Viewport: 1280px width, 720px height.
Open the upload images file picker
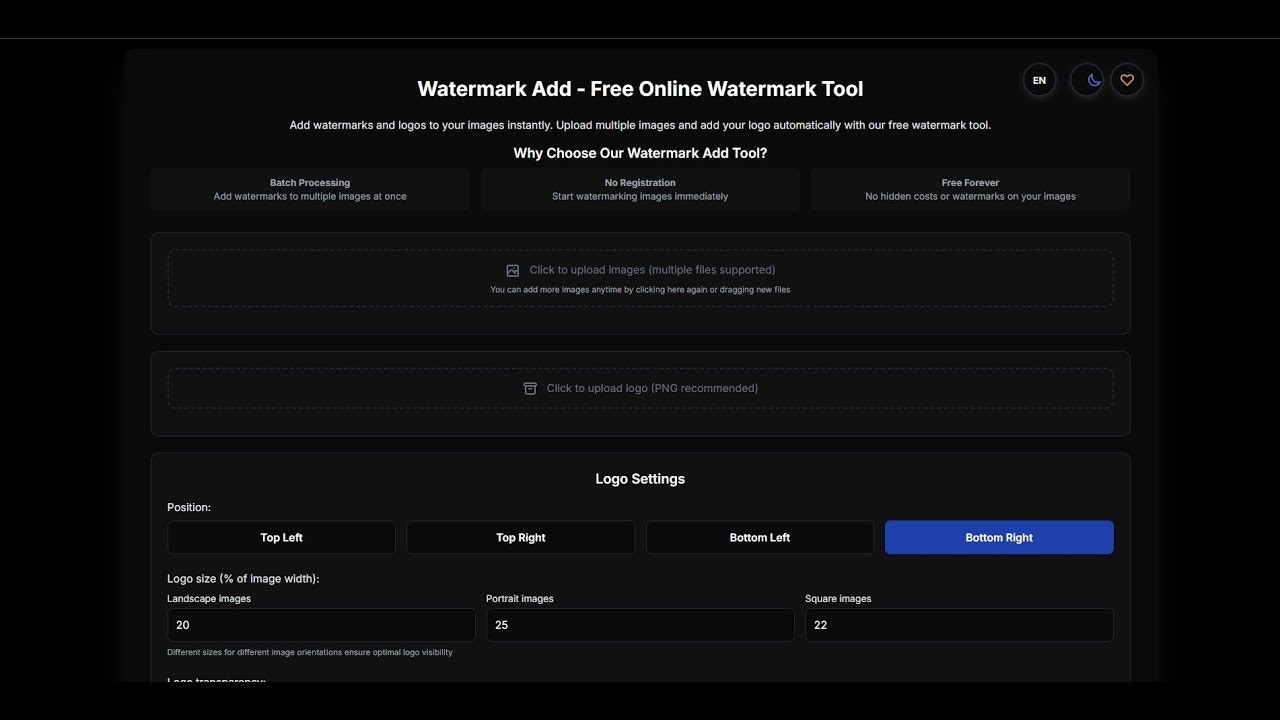[640, 278]
